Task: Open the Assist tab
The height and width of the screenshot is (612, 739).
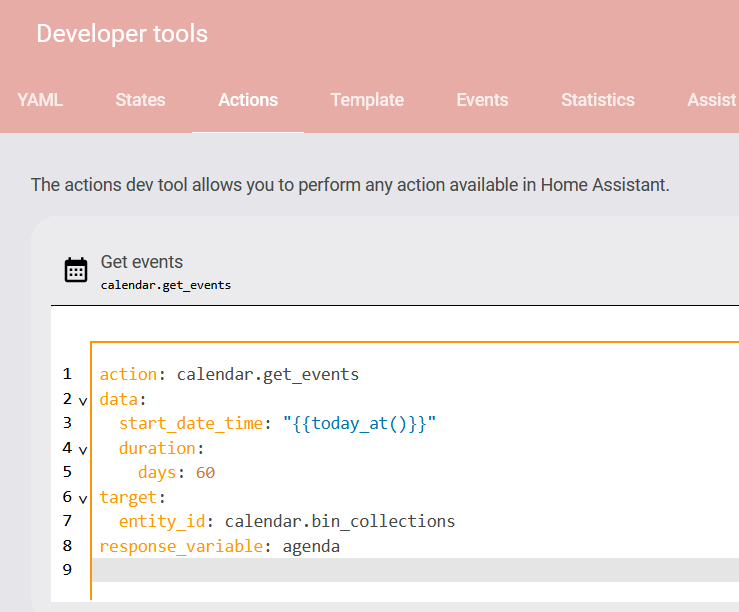Action: coord(711,100)
